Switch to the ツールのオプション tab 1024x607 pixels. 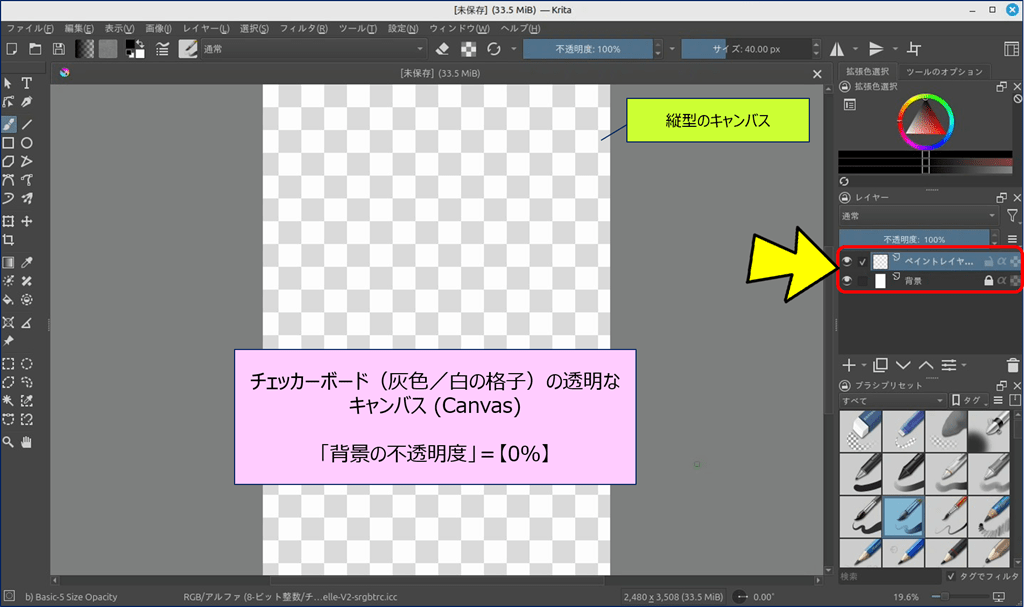click(944, 72)
